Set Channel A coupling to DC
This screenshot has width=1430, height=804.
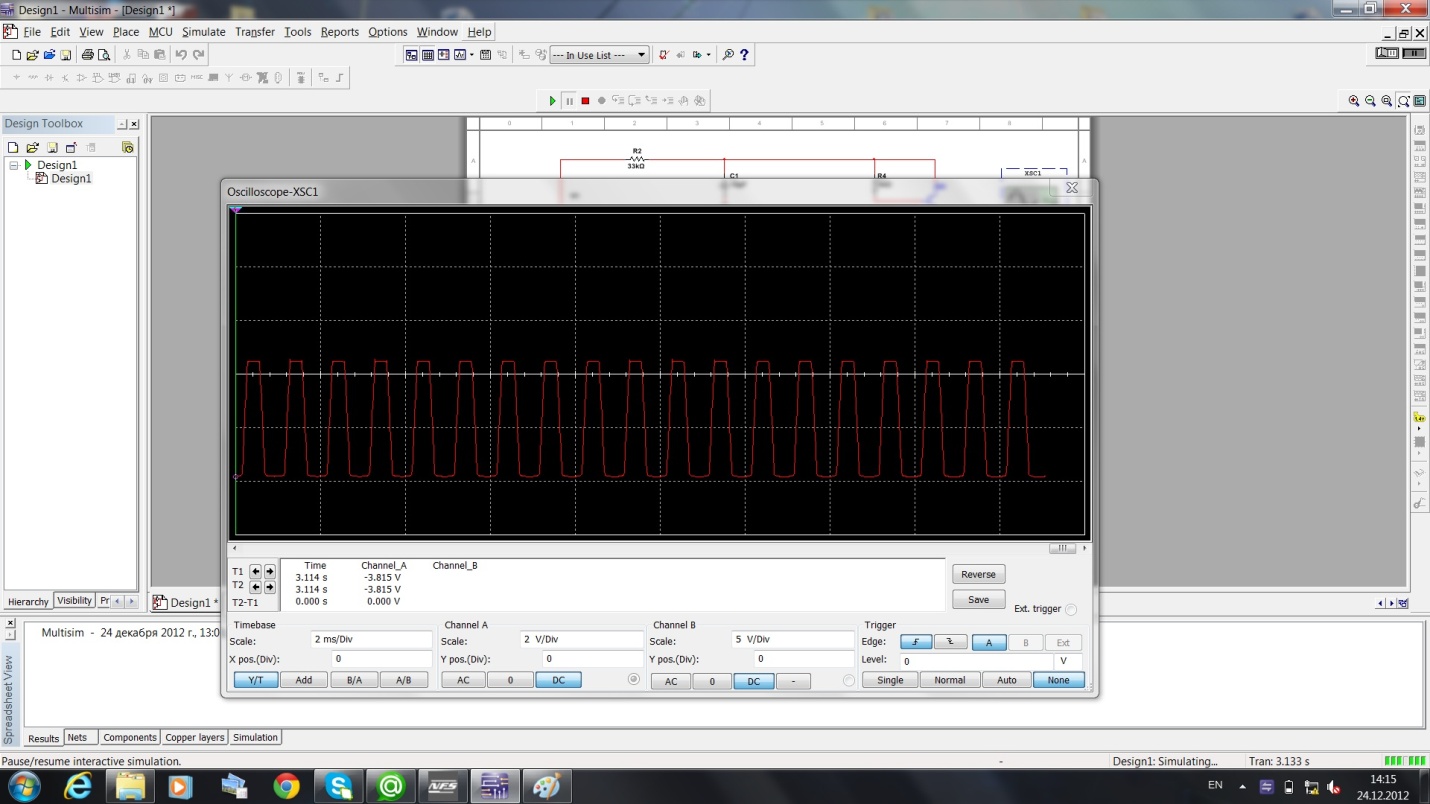[x=559, y=680]
